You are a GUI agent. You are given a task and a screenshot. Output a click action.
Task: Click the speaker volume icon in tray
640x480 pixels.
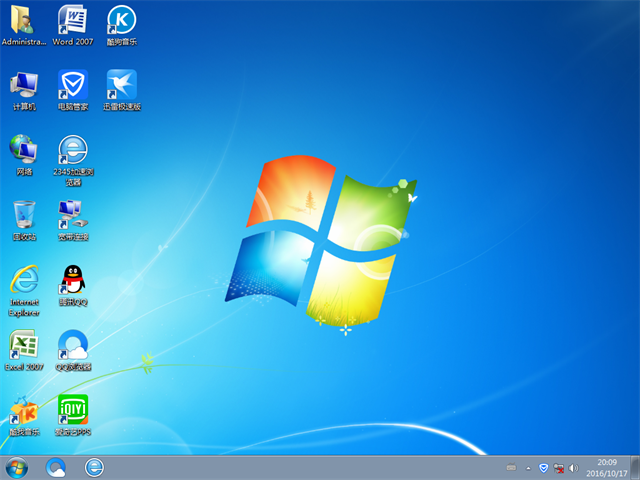(x=574, y=467)
